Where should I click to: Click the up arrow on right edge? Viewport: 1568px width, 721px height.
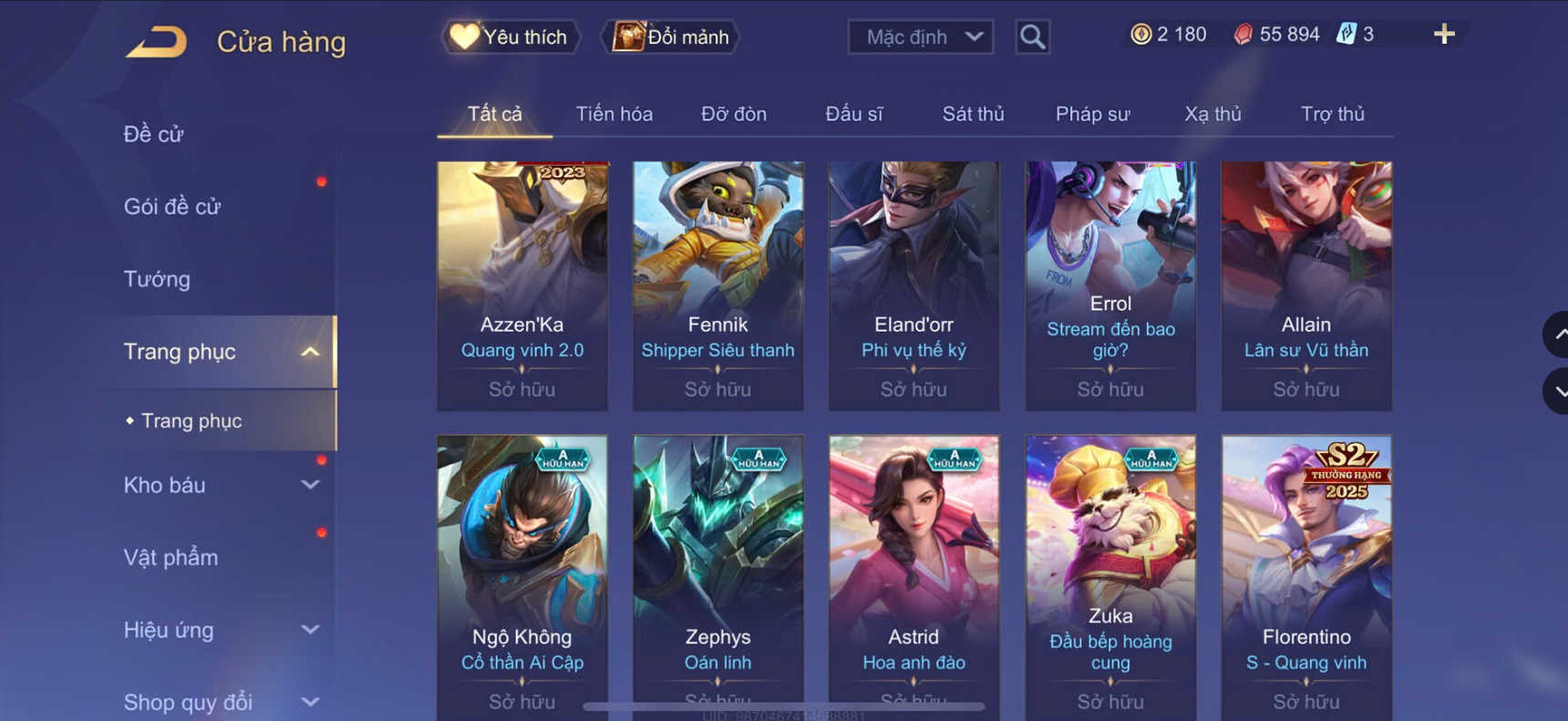1557,335
